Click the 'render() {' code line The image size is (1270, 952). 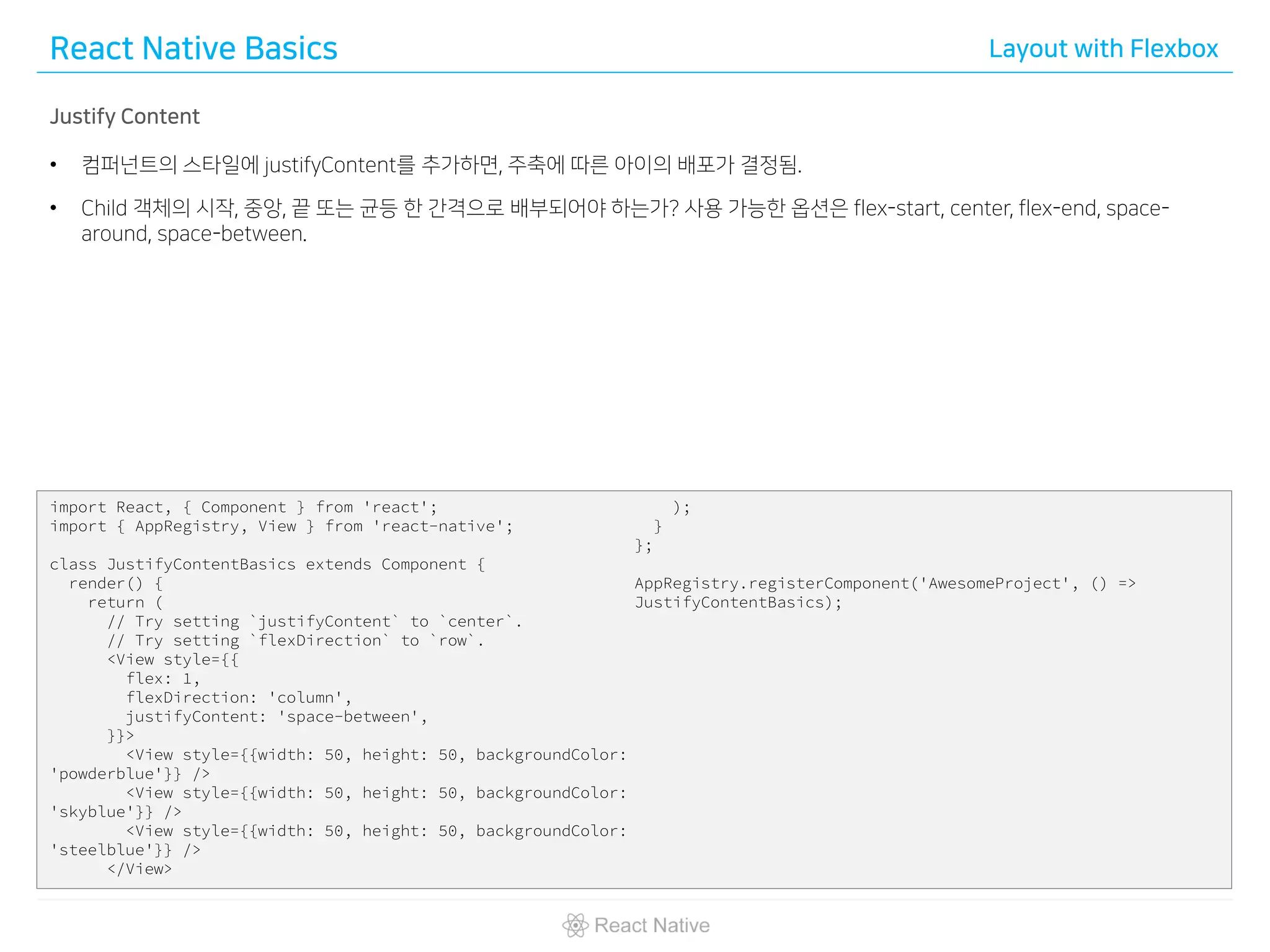[116, 584]
